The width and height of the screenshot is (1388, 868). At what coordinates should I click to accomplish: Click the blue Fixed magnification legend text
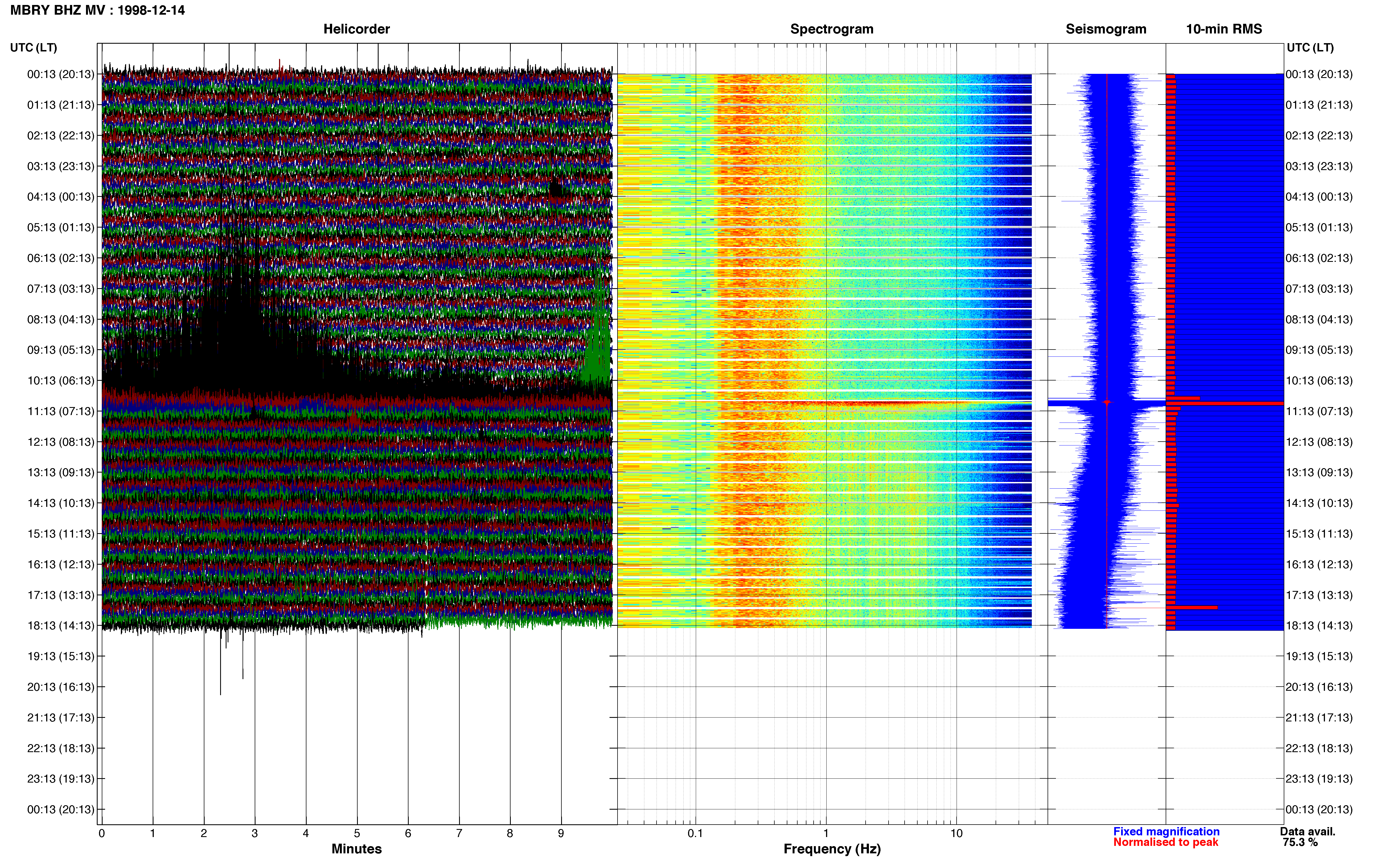(x=1166, y=831)
